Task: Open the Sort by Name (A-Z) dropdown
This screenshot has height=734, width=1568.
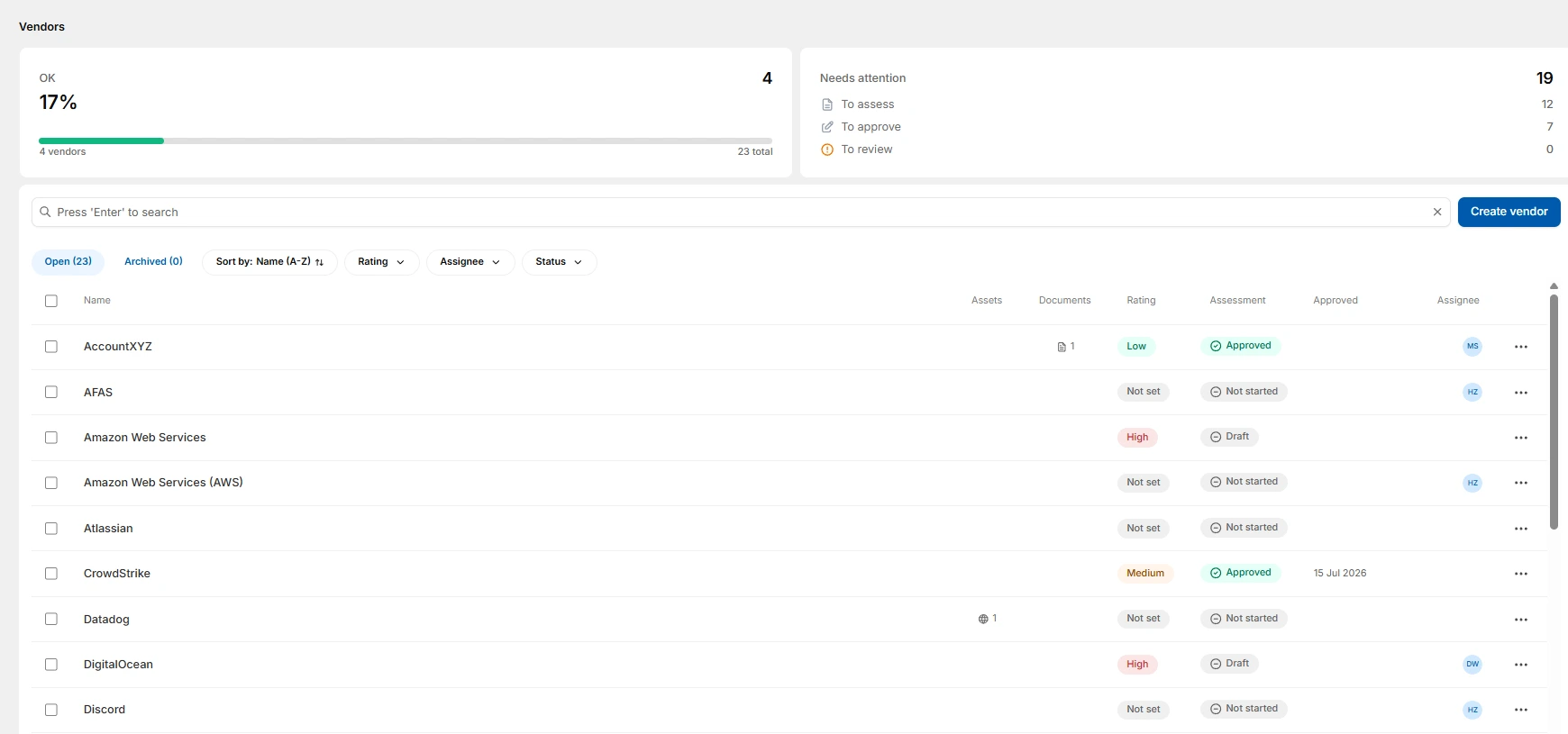Action: (x=269, y=262)
